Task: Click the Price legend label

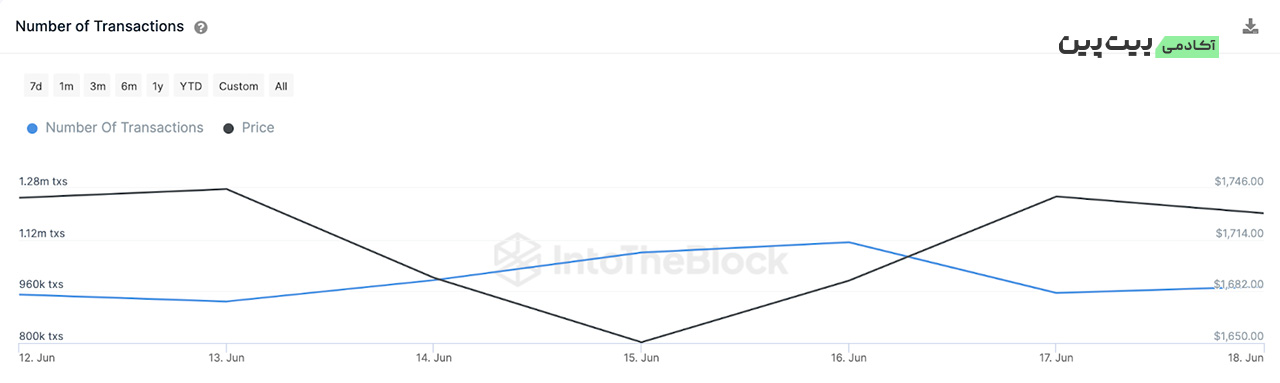Action: tap(258, 128)
